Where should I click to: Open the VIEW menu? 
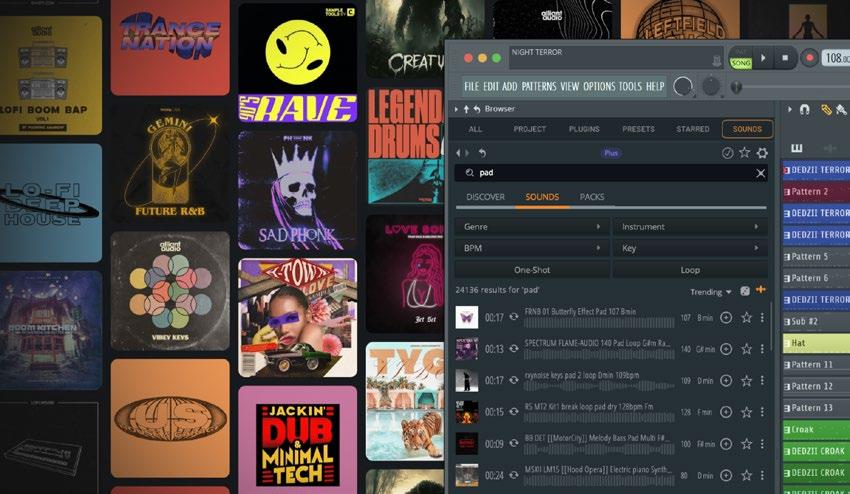(569, 86)
